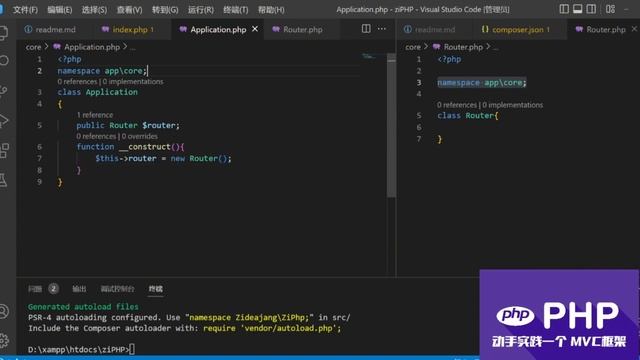Toggle secondary side bar layout icon
The height and width of the screenshot is (360, 640).
click(x=591, y=9)
